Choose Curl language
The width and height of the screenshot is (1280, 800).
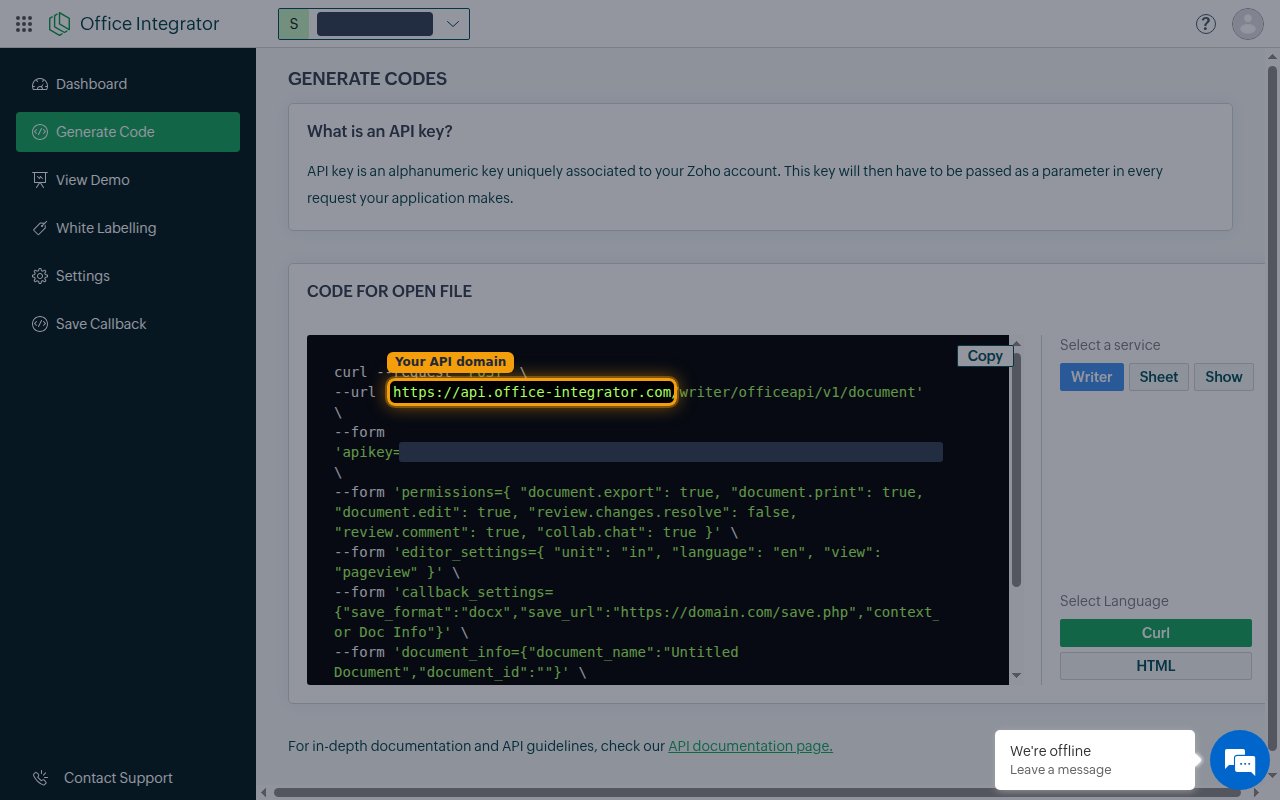pos(1155,633)
